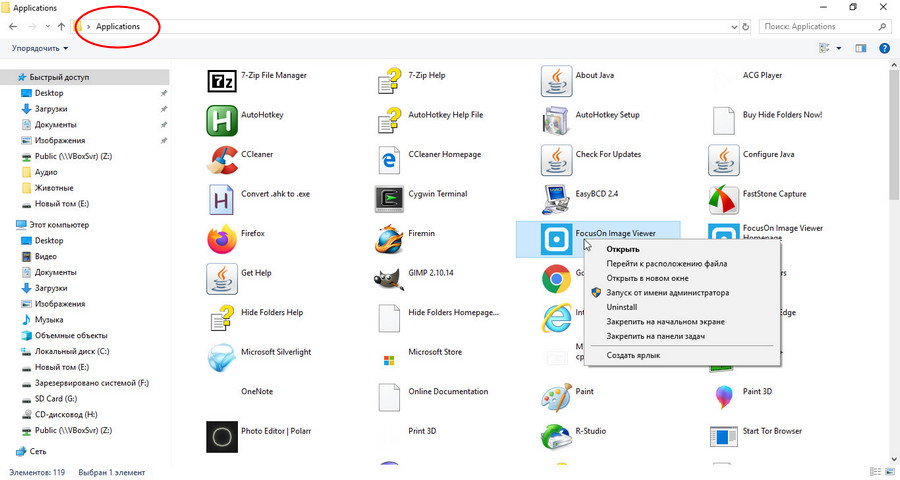Select the Hide Folders Help icon
The width and height of the screenshot is (900, 480).
[222, 319]
